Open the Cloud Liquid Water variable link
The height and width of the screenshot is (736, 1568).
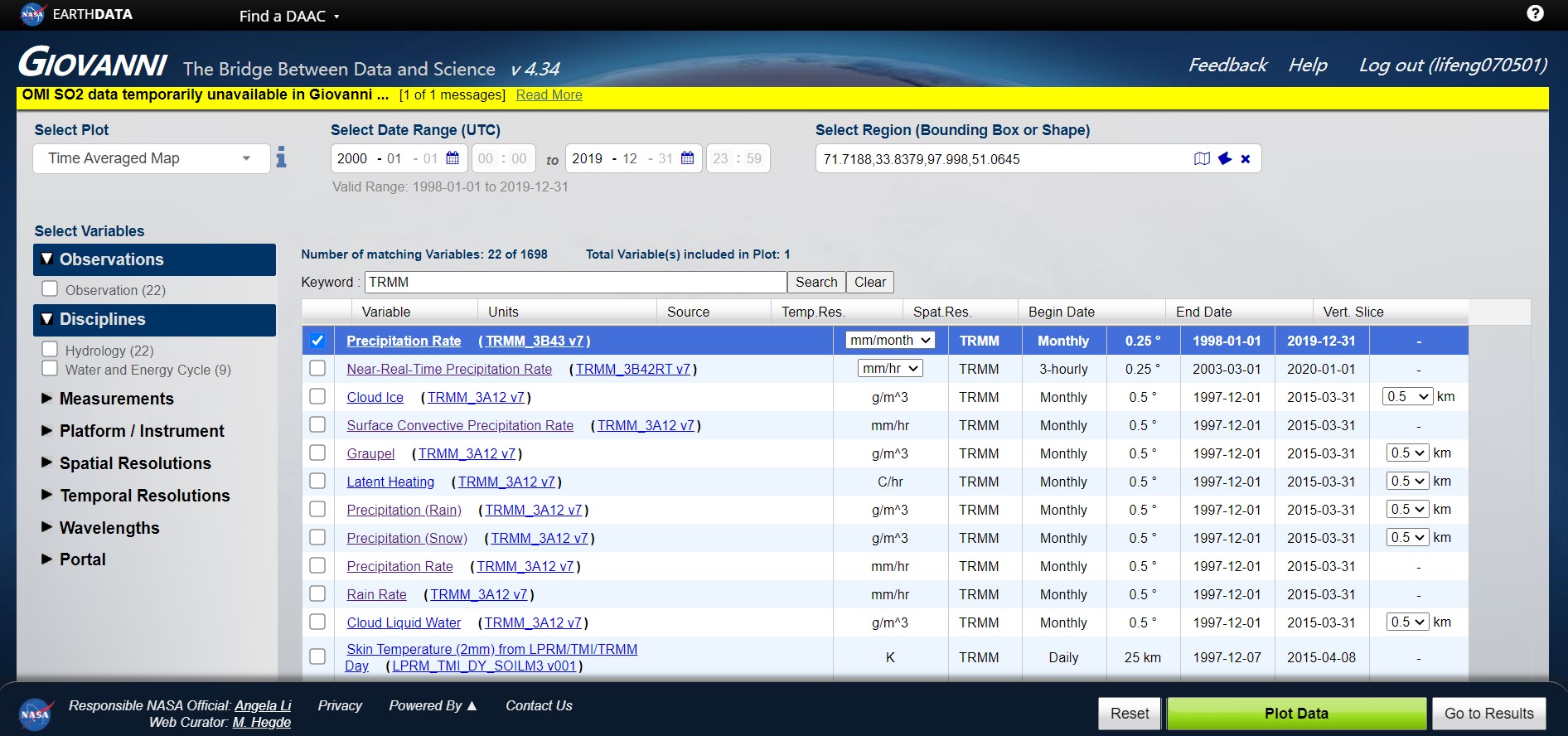pos(404,622)
